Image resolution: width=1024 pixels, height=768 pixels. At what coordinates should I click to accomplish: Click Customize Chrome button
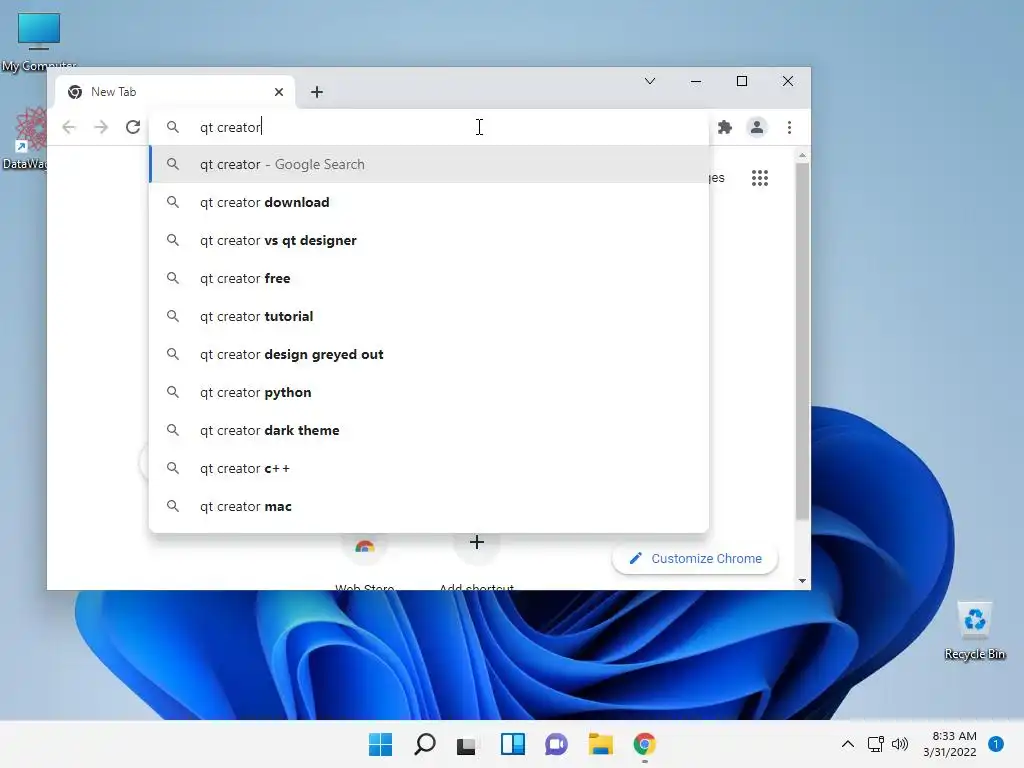click(695, 558)
